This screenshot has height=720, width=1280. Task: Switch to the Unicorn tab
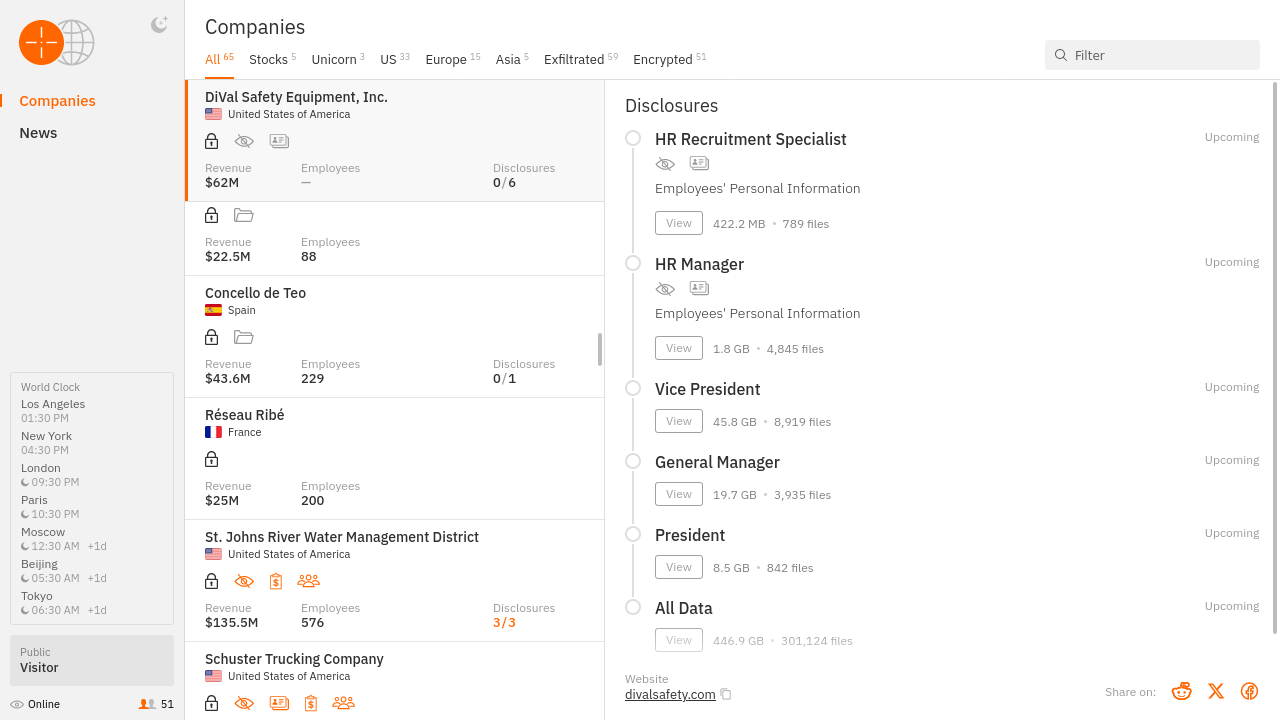coord(334,60)
